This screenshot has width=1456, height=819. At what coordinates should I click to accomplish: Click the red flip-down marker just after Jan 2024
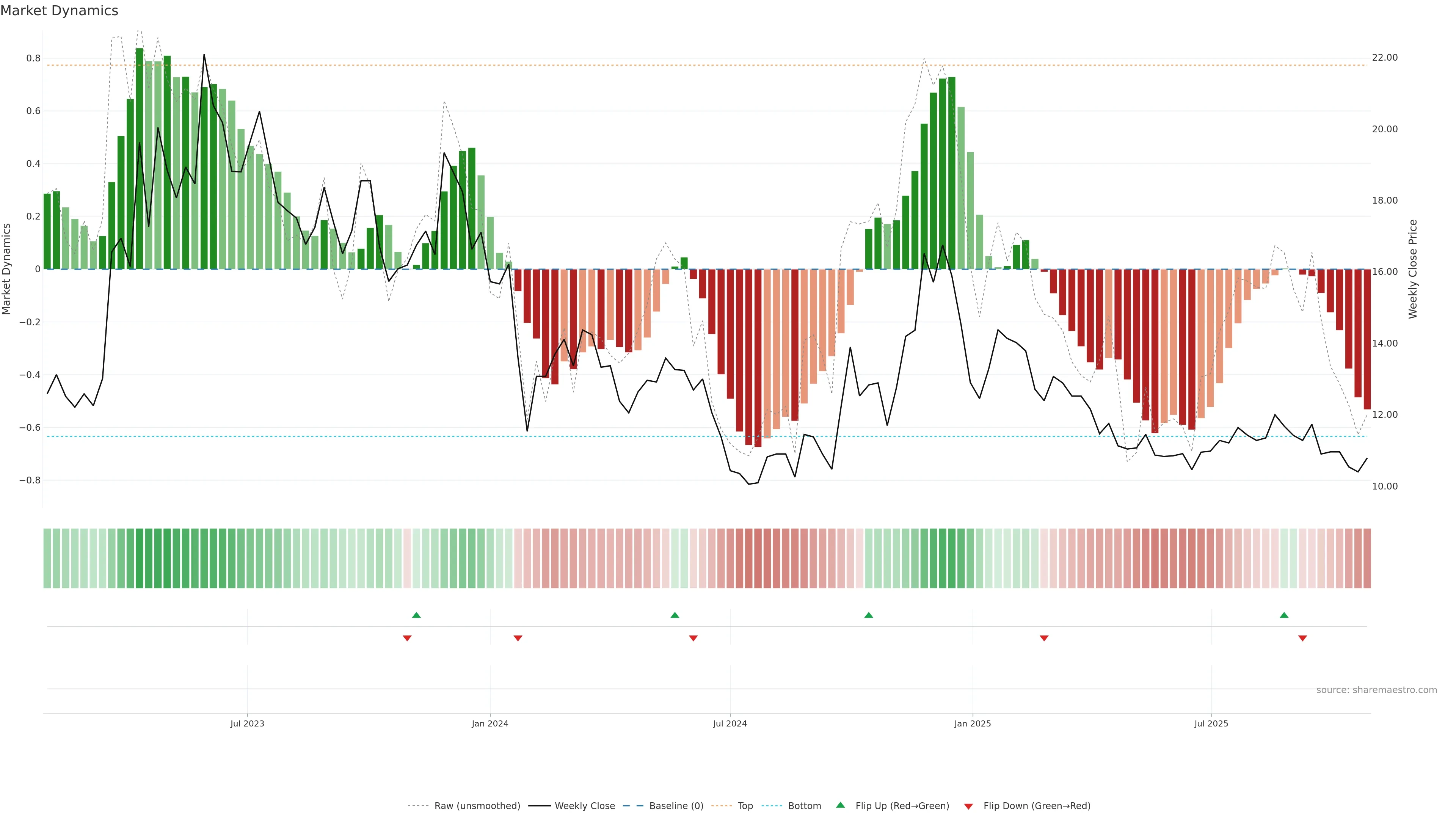(x=518, y=638)
